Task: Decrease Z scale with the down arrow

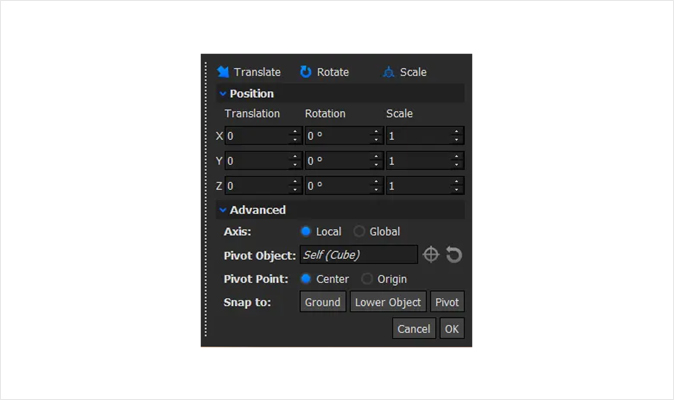Action: [x=456, y=189]
